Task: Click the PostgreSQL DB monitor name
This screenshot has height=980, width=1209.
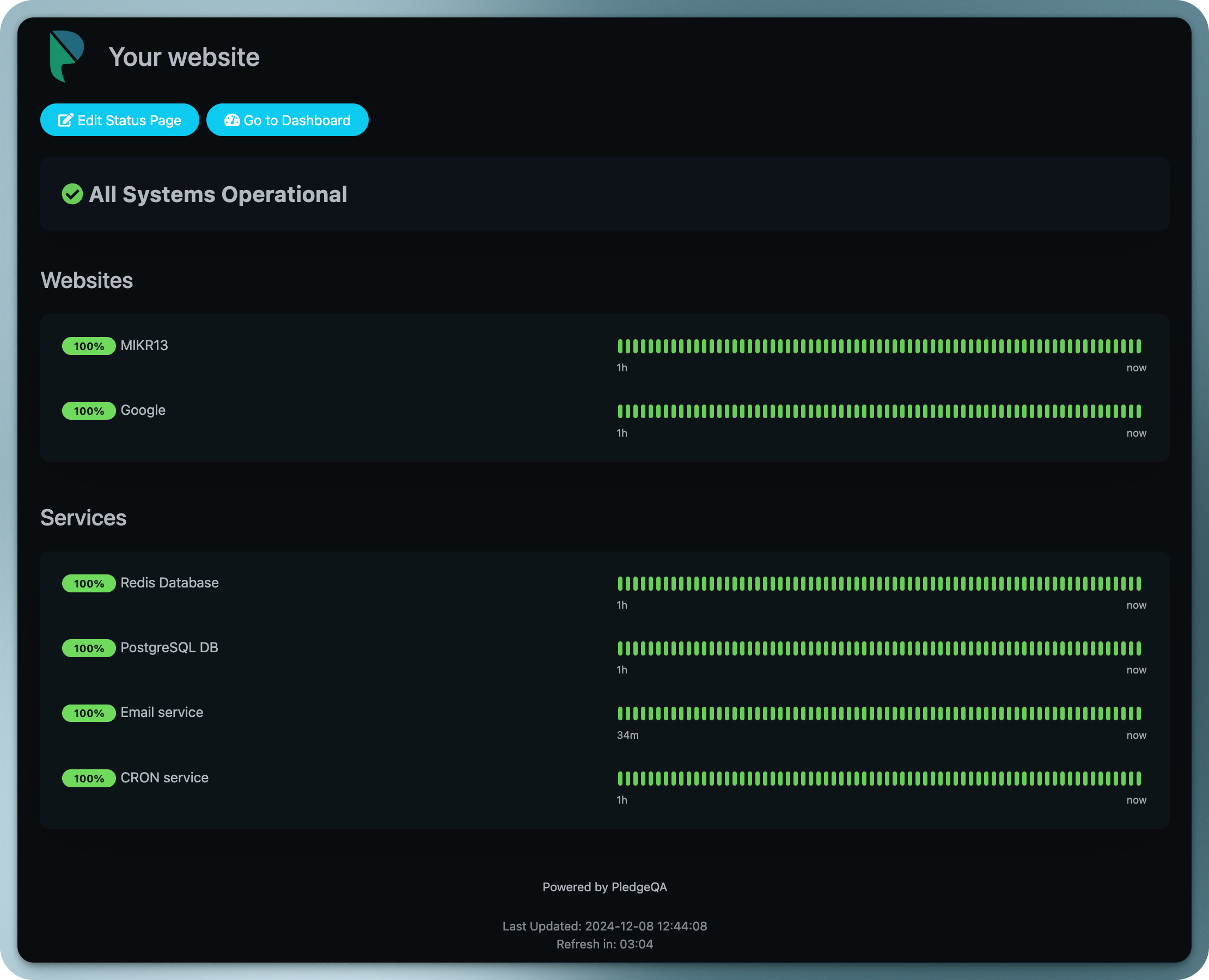Action: 169,648
